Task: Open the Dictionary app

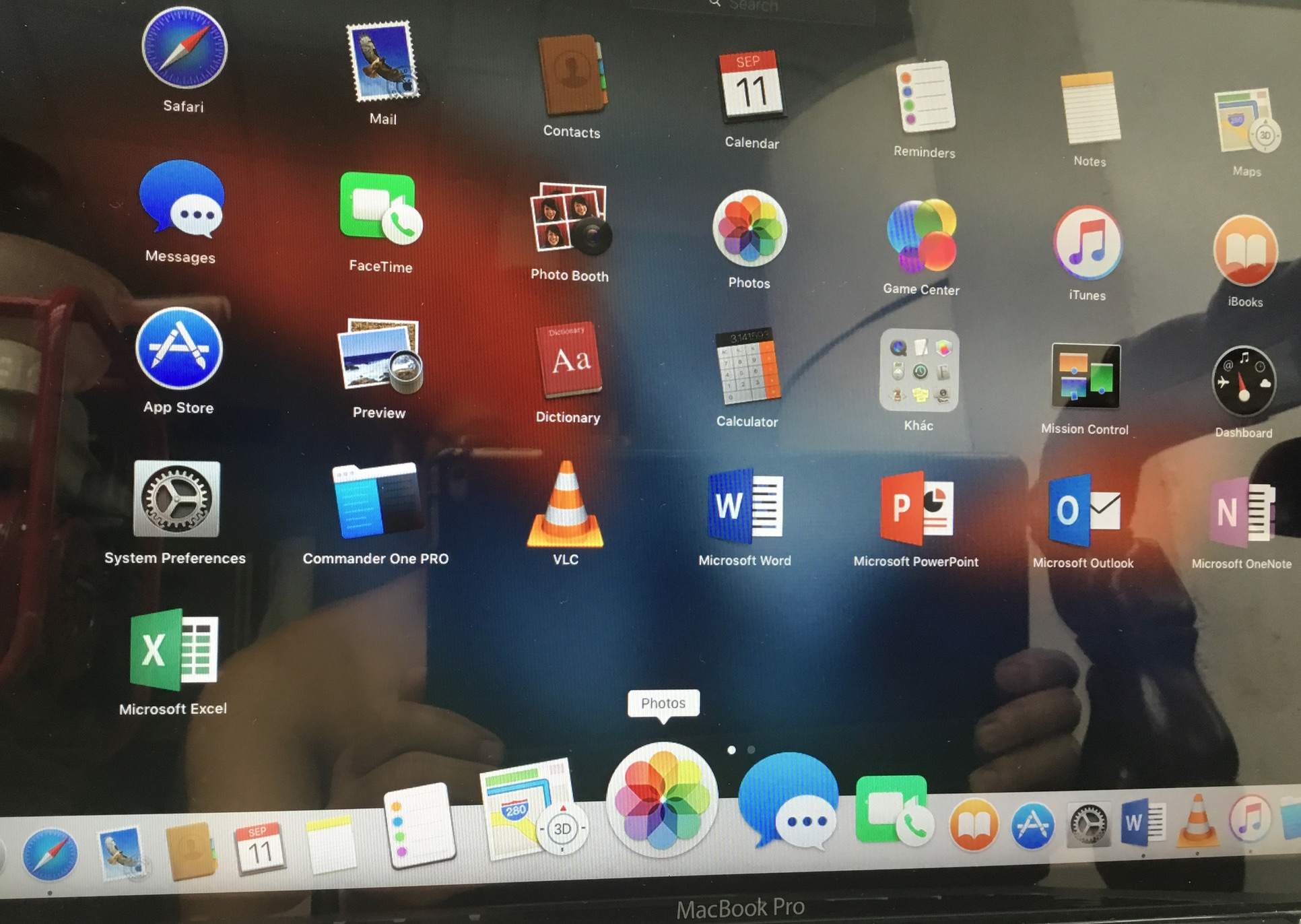Action: click(x=568, y=362)
